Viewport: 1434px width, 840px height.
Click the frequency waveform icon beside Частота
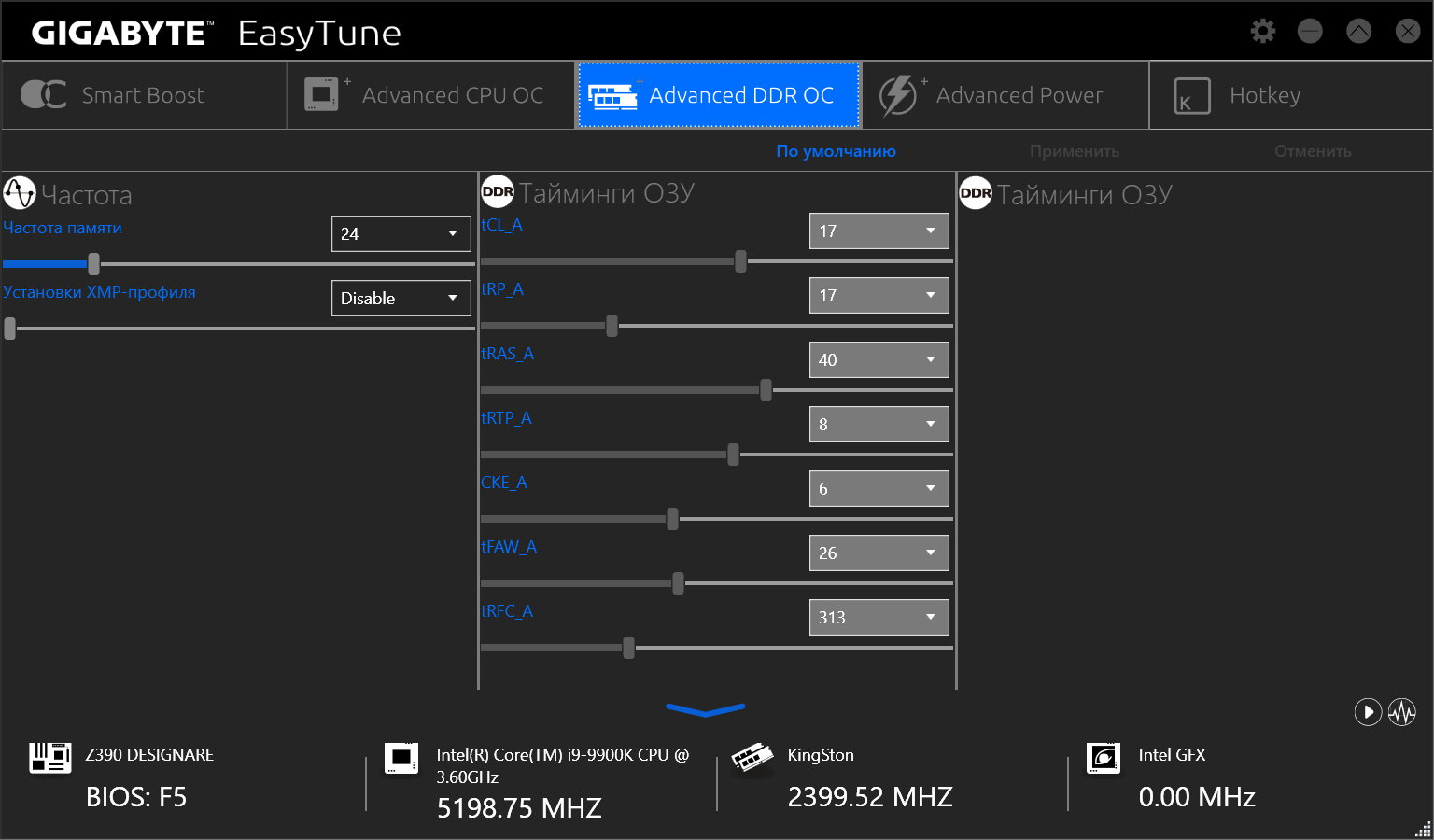point(20,193)
